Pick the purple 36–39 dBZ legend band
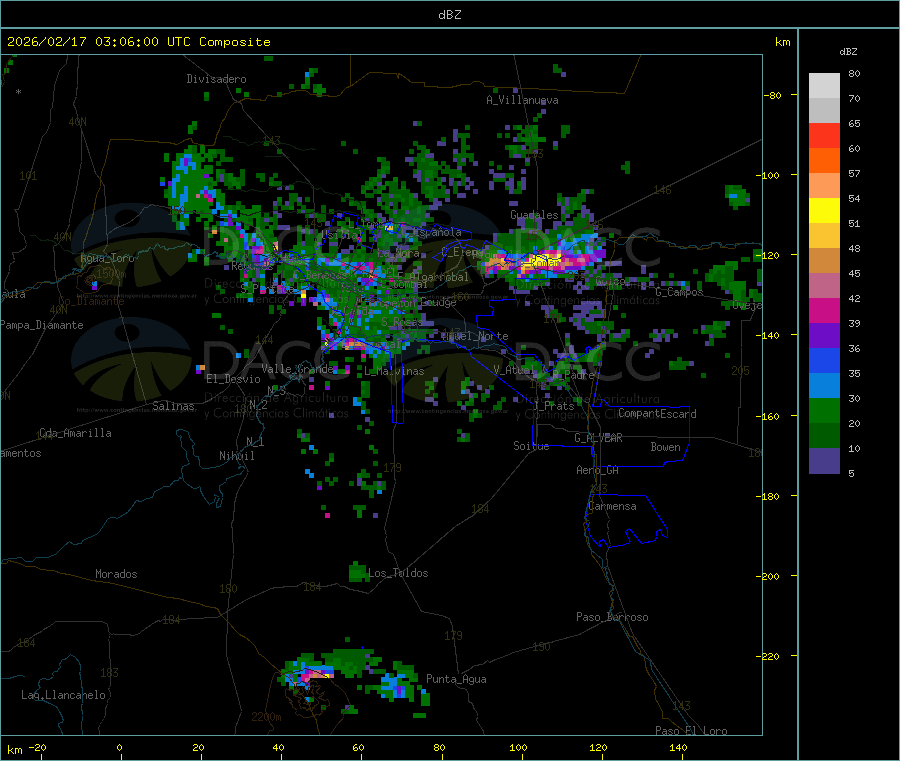Screen dimensions: 900x761 (824, 336)
